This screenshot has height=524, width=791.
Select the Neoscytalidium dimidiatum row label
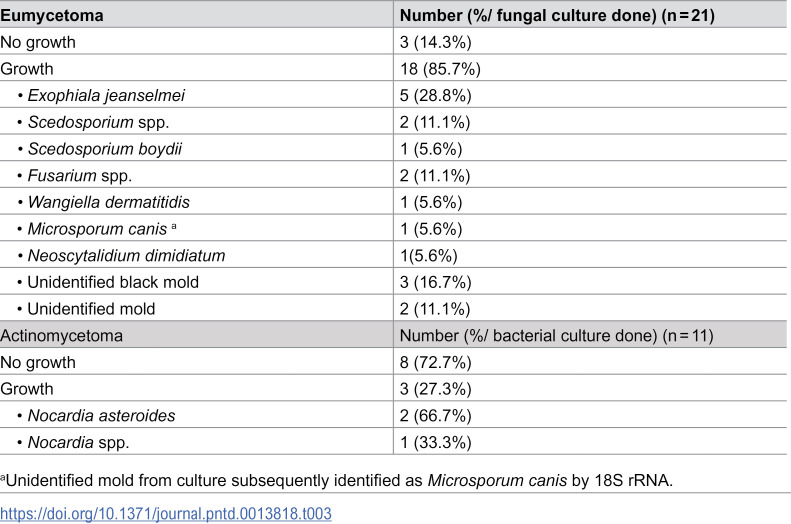pyautogui.click(x=126, y=256)
